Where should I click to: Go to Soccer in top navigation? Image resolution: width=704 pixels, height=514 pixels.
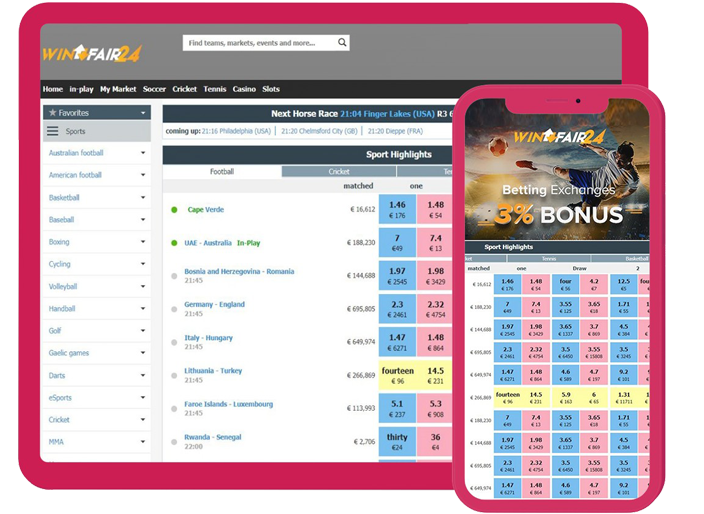click(x=154, y=89)
